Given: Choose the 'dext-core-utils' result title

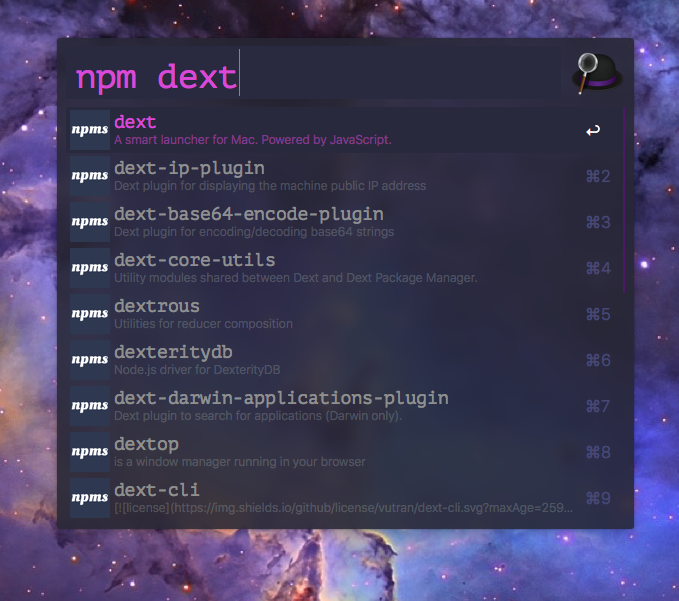Looking at the screenshot, I should coord(195,260).
